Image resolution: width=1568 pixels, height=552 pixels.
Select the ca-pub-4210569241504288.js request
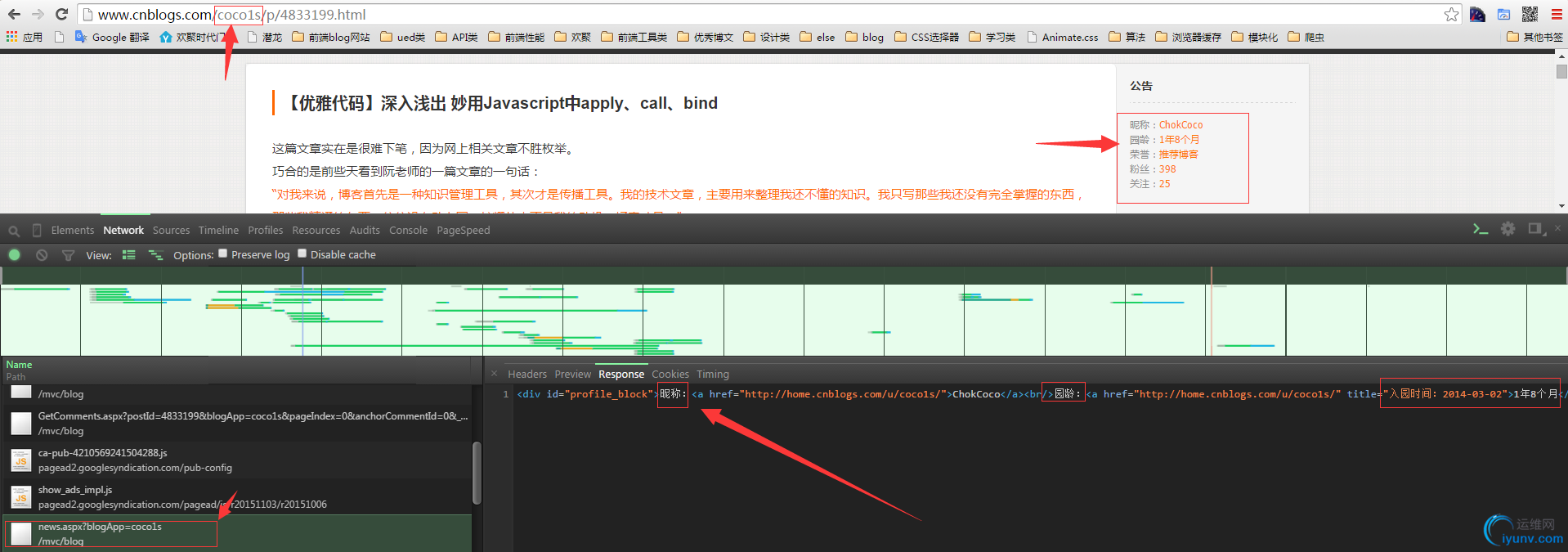point(237,460)
